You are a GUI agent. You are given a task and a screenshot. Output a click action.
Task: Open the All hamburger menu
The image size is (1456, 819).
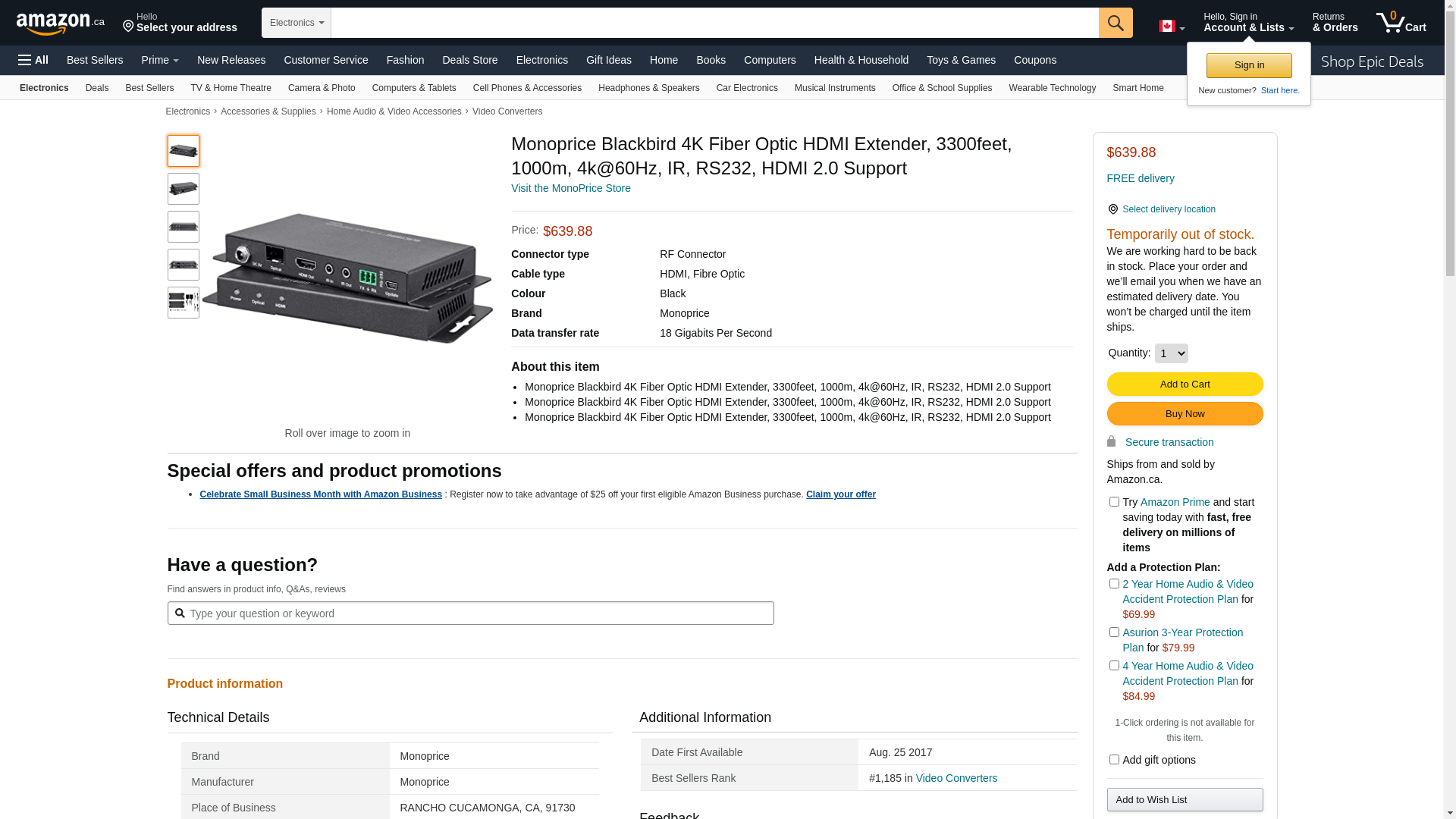33,60
